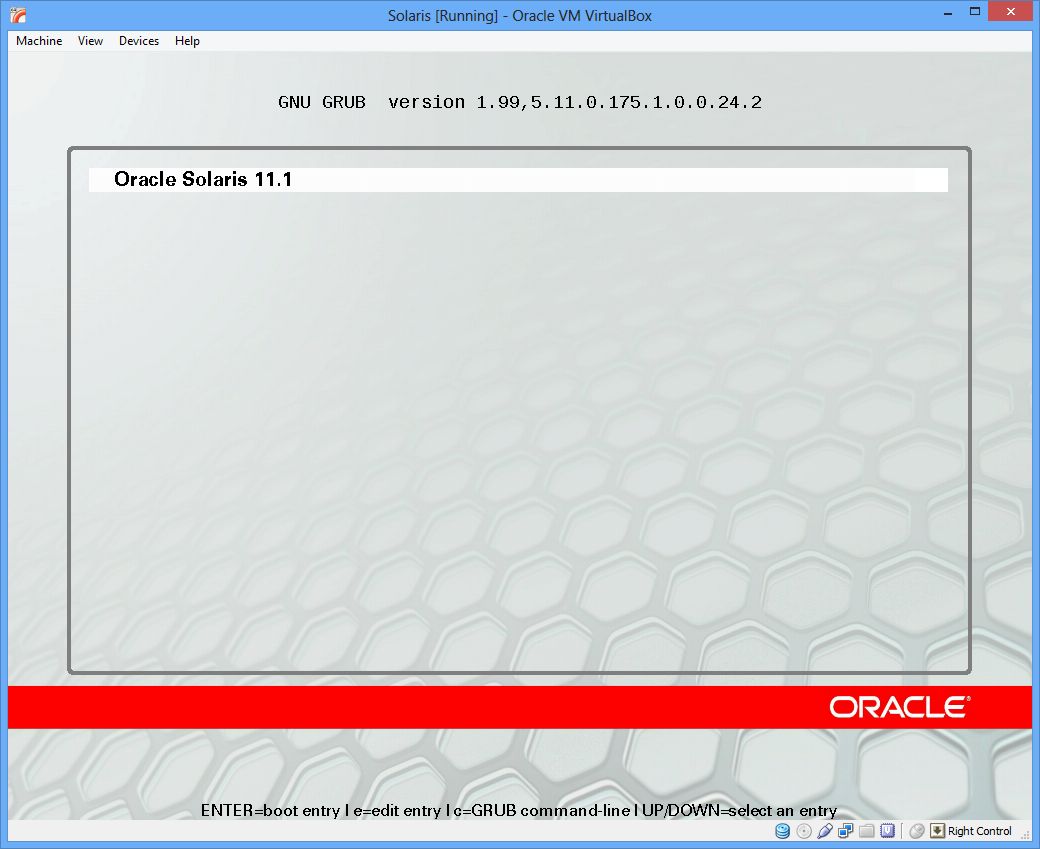Click the Right Control host key label

click(x=980, y=831)
